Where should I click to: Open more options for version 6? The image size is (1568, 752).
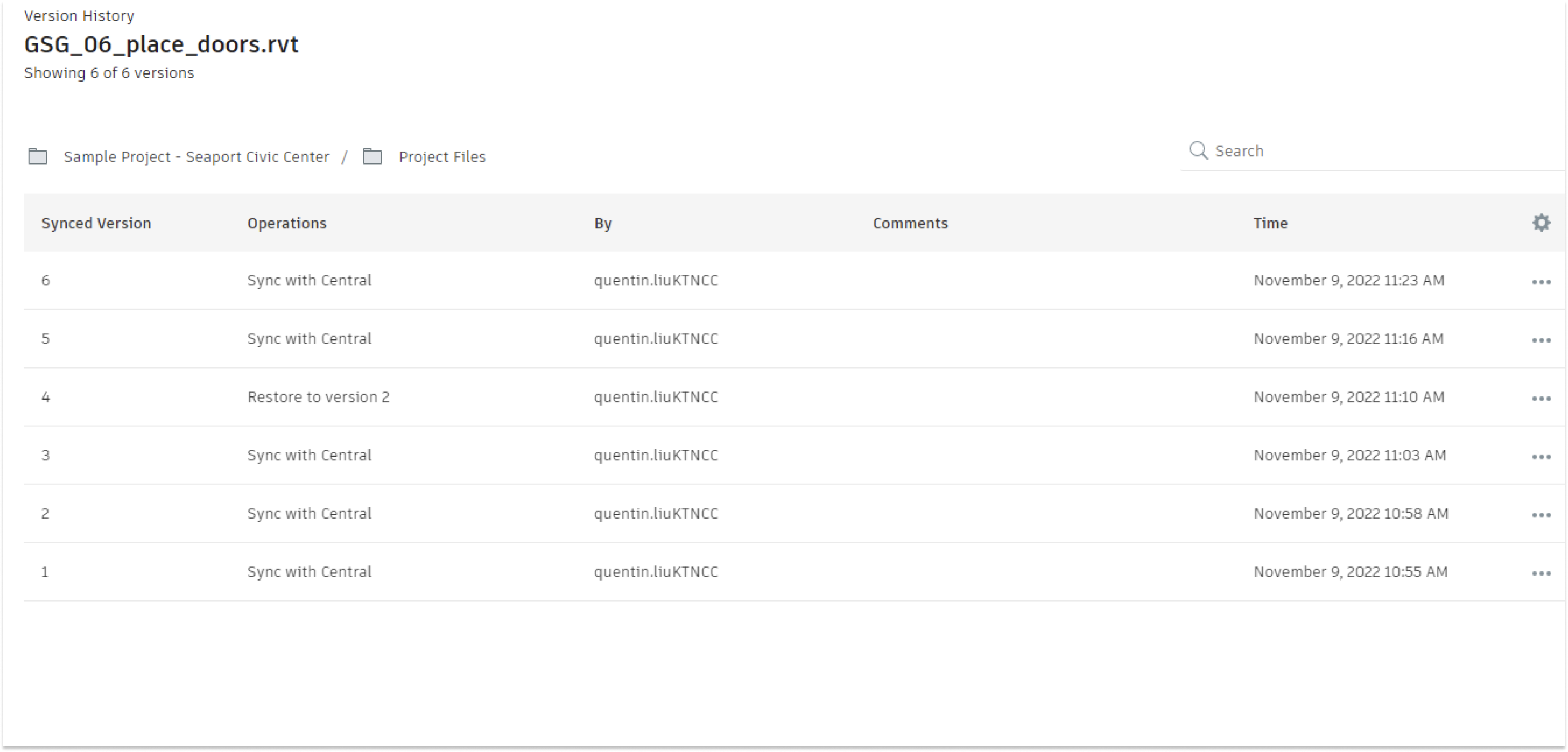pyautogui.click(x=1540, y=282)
